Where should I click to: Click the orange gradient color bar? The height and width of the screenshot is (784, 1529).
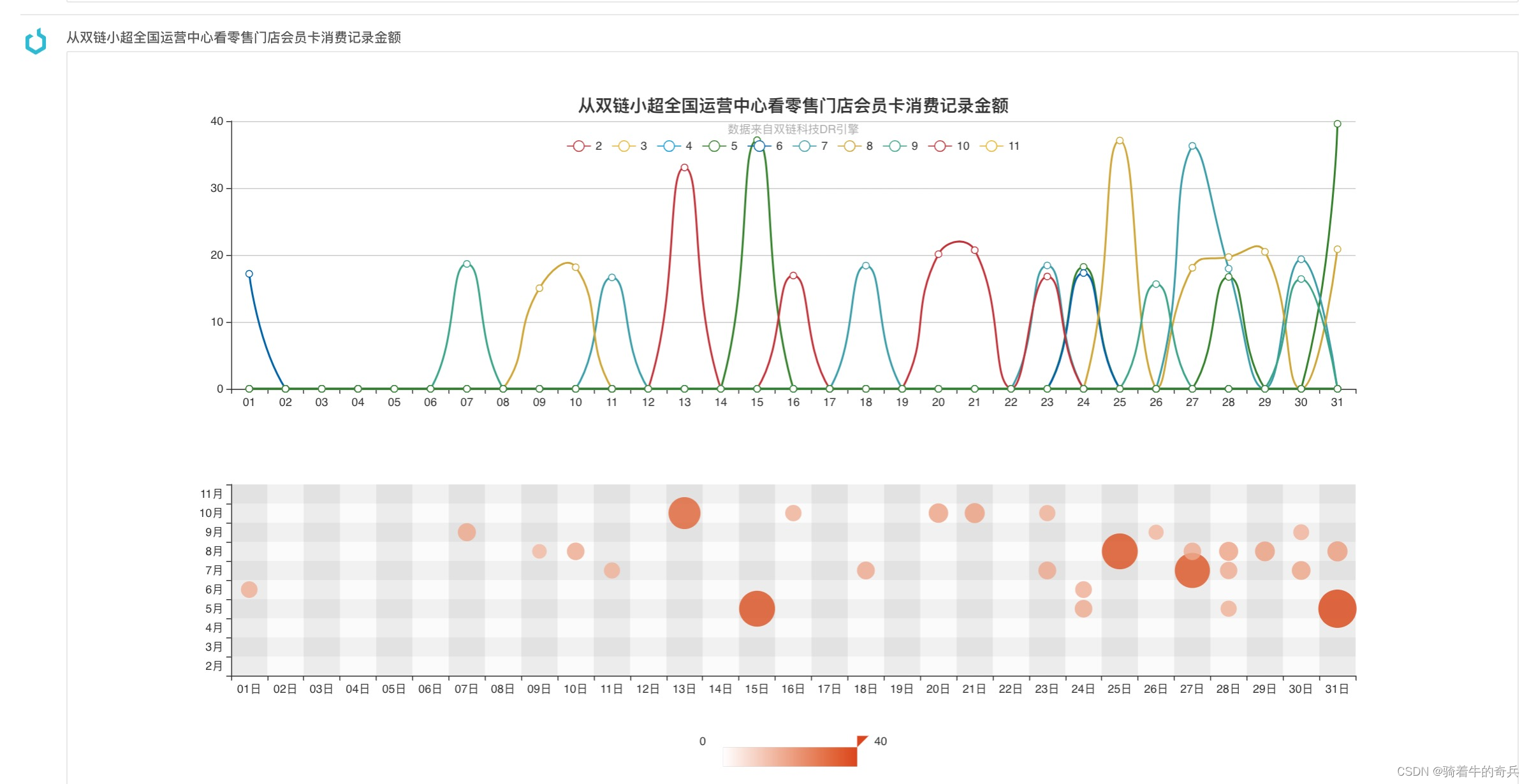click(x=789, y=757)
